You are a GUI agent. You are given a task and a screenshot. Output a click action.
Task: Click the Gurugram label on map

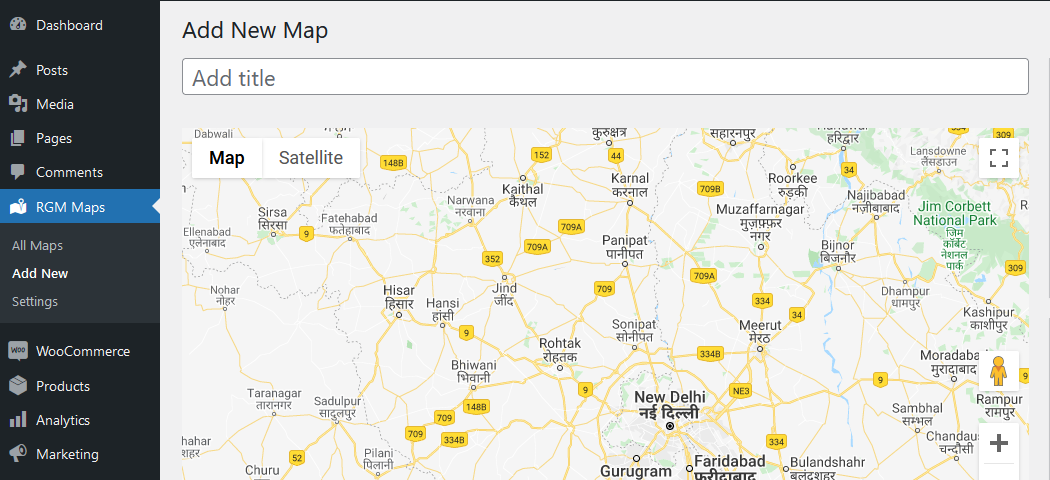click(635, 471)
